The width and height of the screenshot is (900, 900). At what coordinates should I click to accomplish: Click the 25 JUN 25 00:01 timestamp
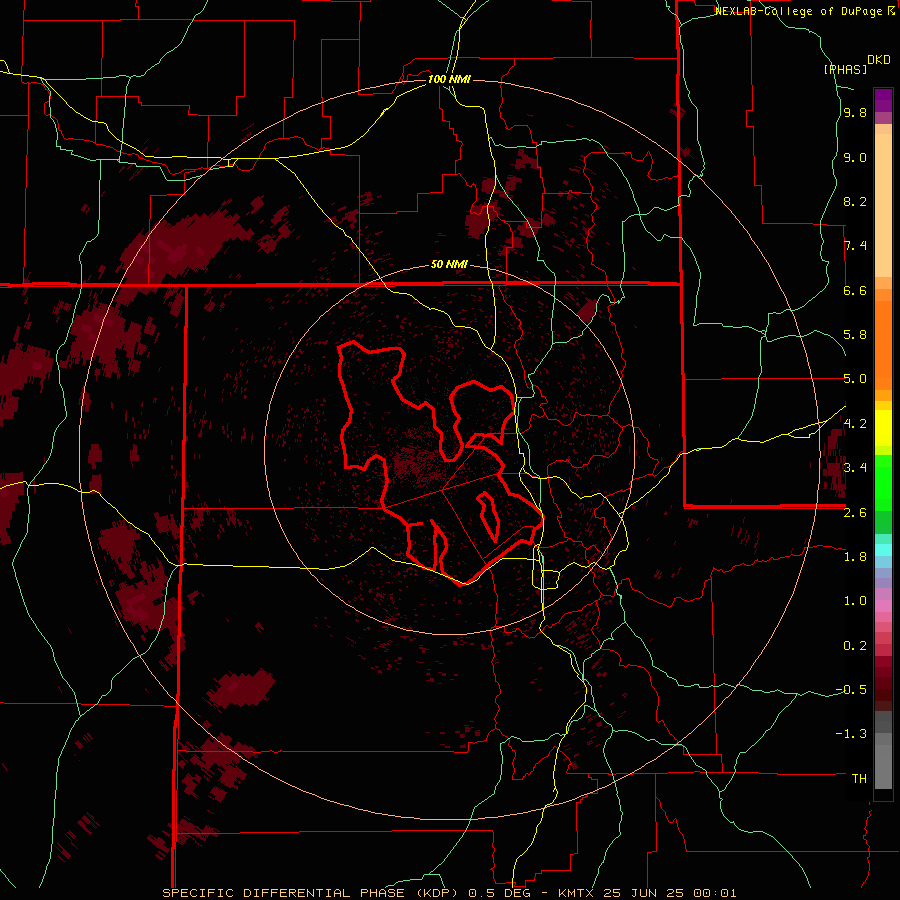(670, 893)
